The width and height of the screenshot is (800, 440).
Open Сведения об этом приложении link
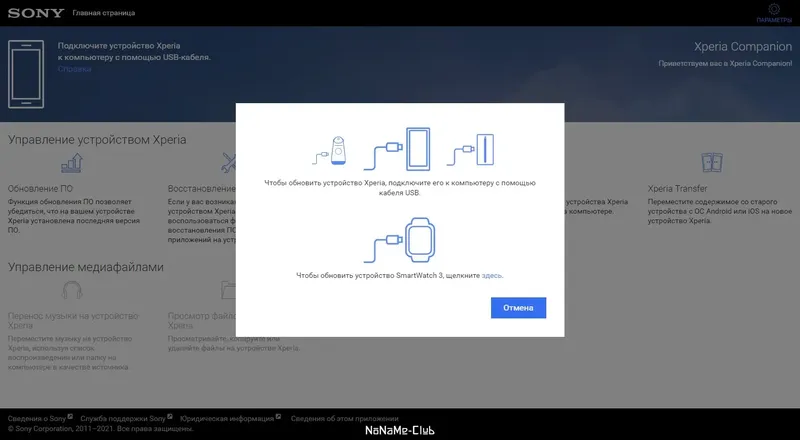pyautogui.click(x=344, y=419)
